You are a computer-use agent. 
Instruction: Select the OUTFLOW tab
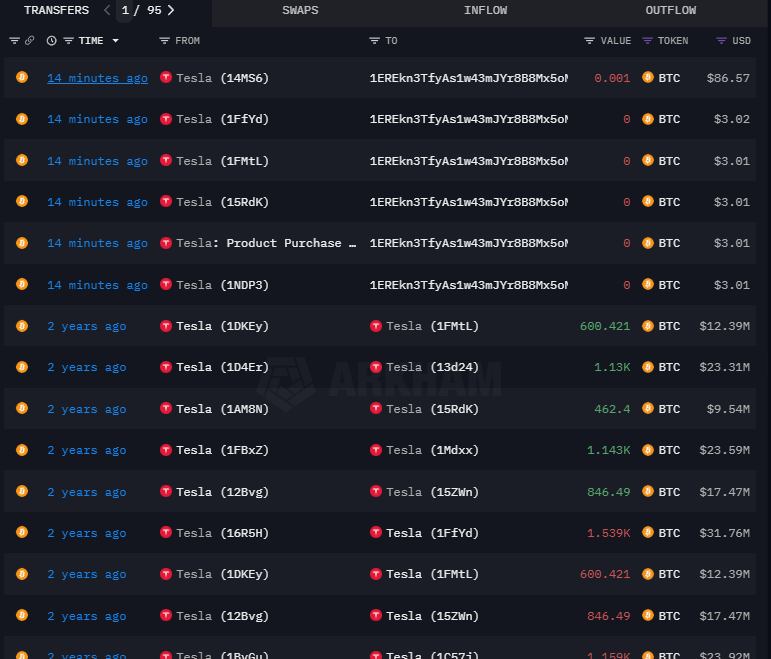pos(670,10)
